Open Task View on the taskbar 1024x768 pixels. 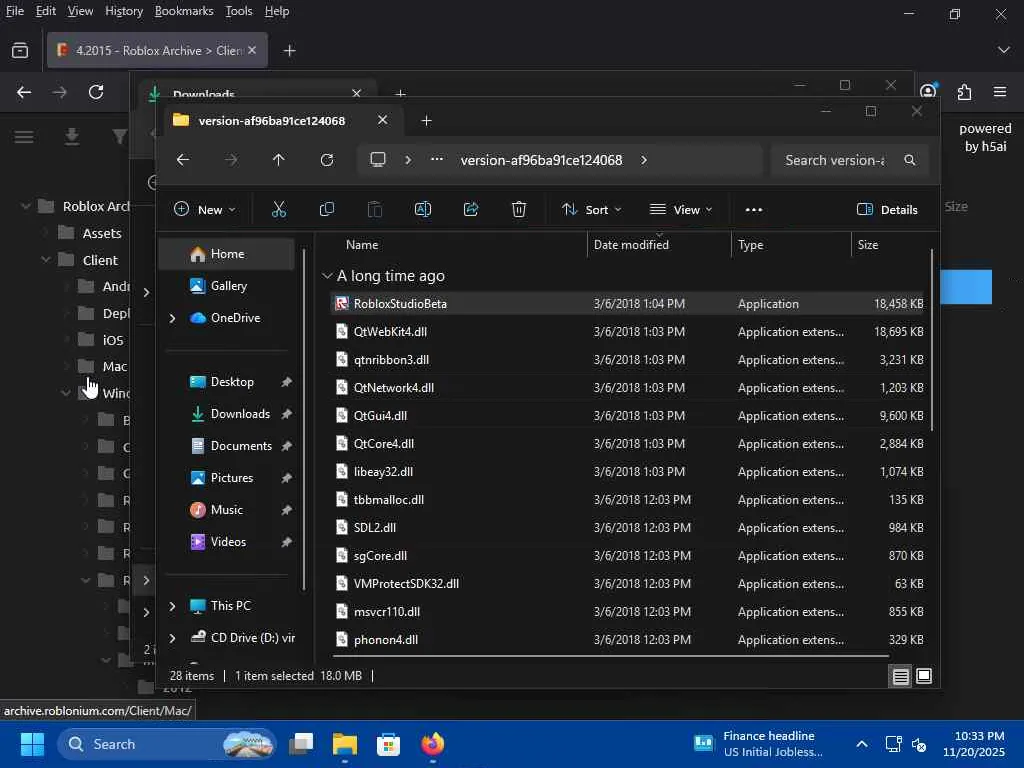(x=301, y=744)
